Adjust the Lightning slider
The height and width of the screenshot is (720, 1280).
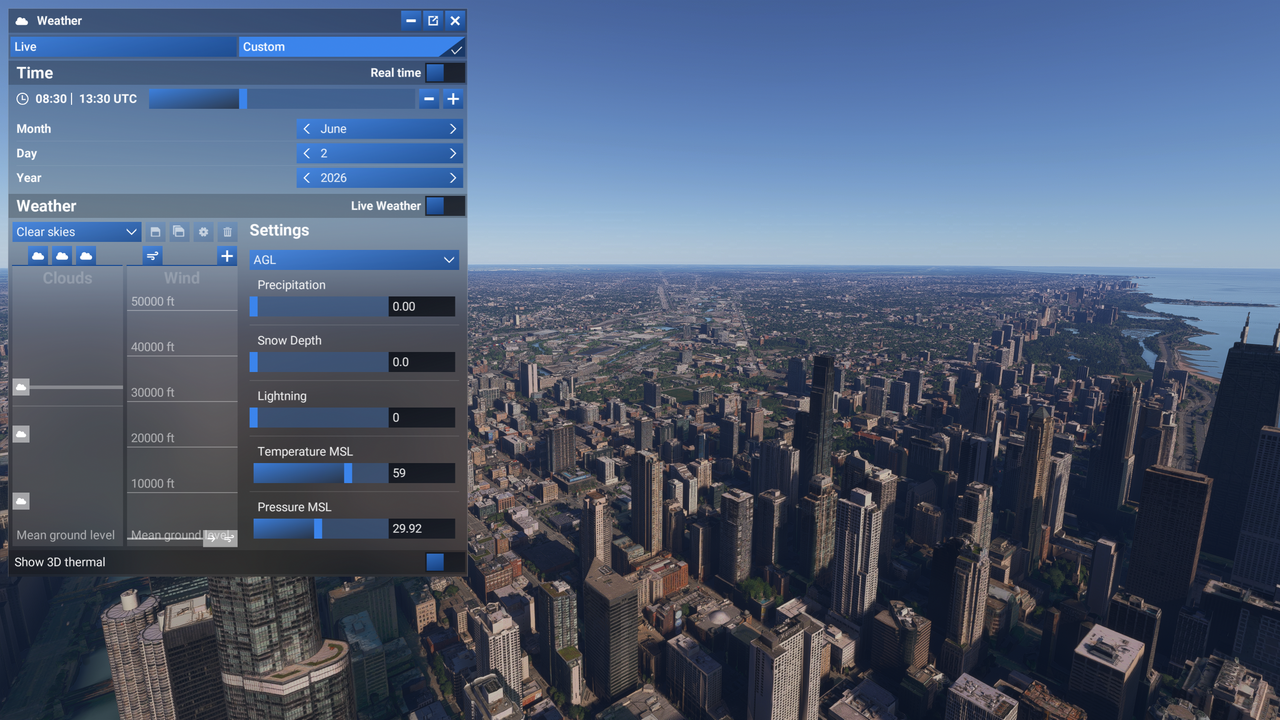click(x=319, y=418)
